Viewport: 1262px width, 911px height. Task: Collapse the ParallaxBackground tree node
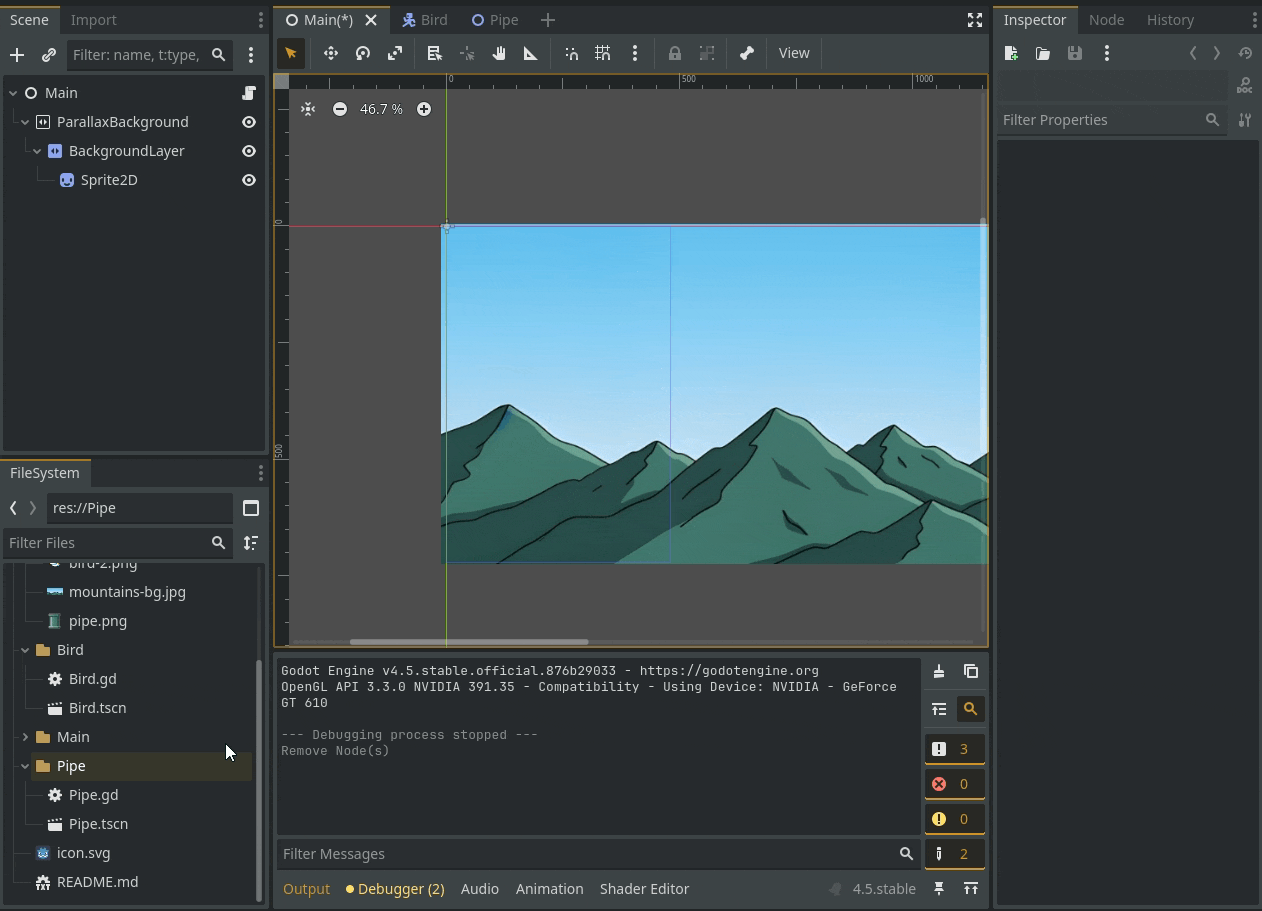point(25,122)
